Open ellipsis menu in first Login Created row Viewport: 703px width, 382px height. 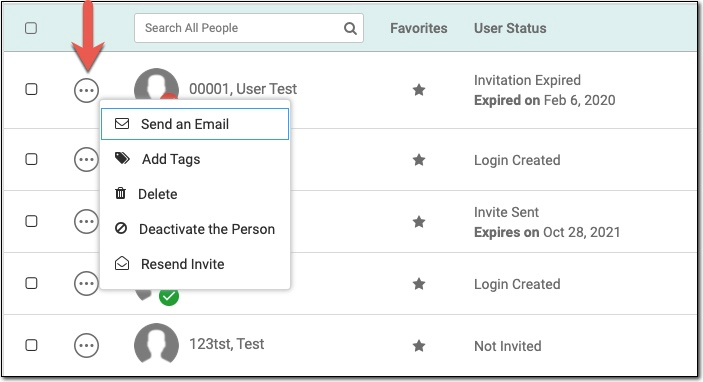point(86,160)
